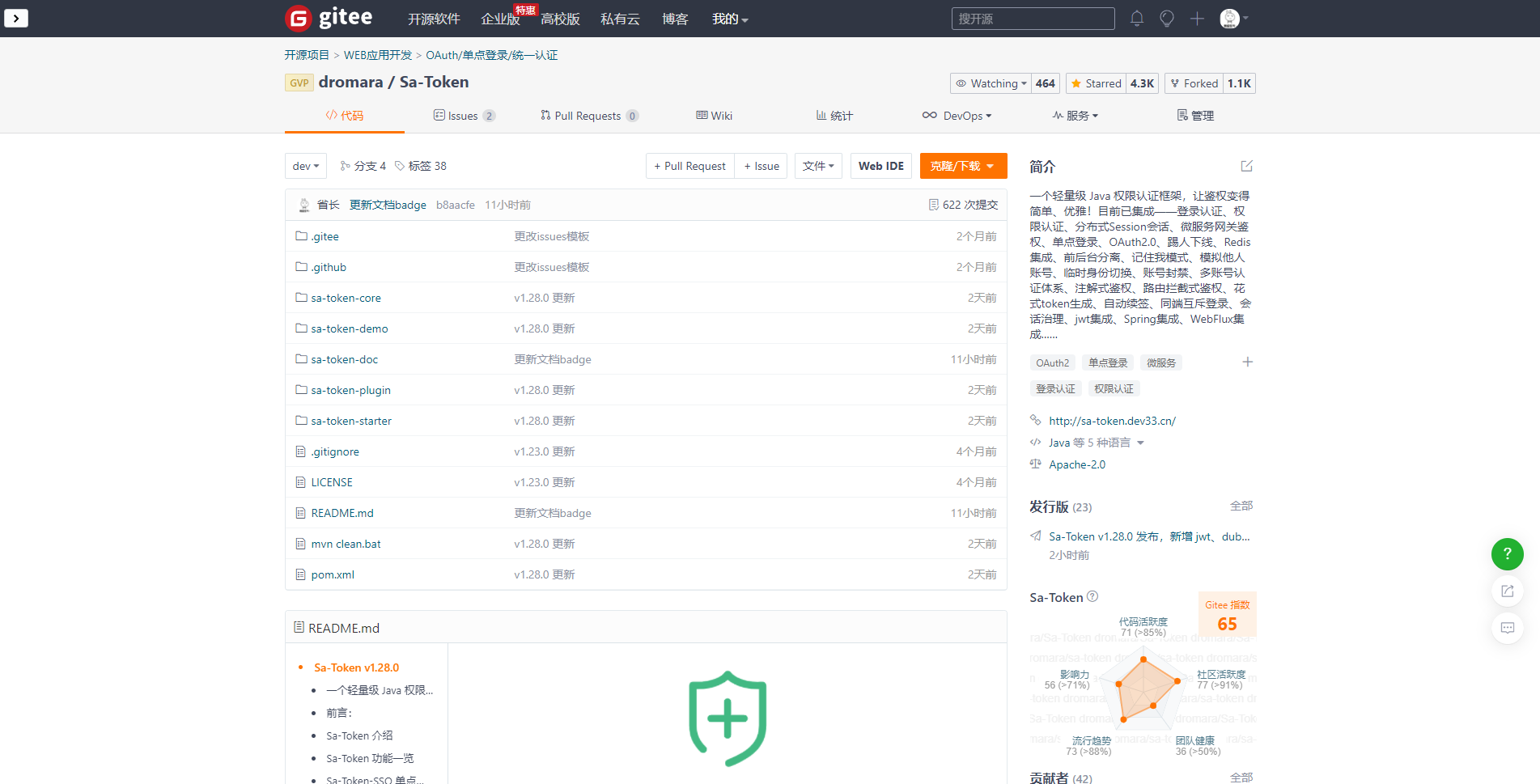Screen dimensions: 1540x784
Task: Click the commit hash b8aacfe
Action: click(456, 205)
